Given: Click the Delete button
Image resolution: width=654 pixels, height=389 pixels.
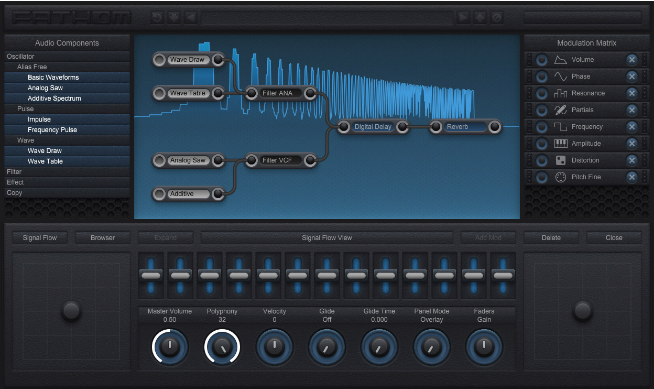Looking at the screenshot, I should [551, 238].
